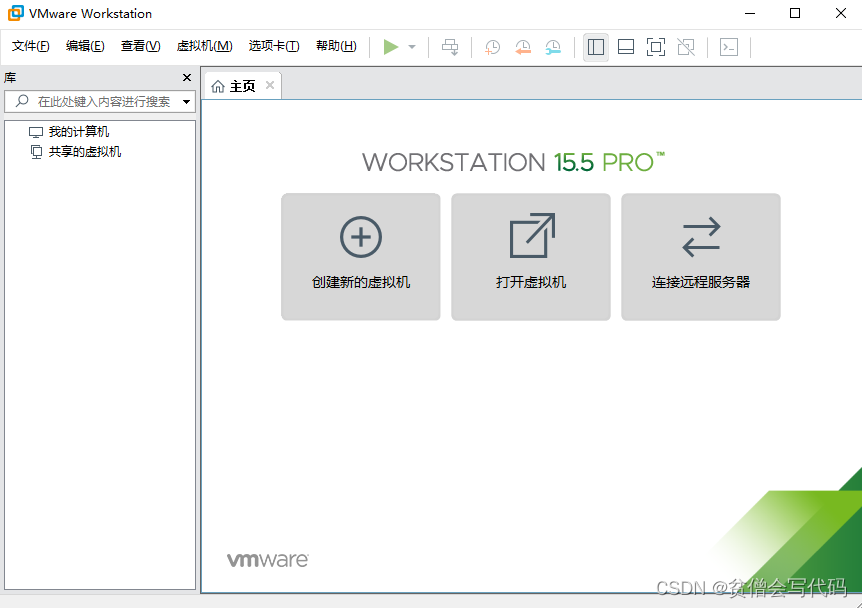Viewport: 862px width, 608px height.
Task: Close the VMware Workstation window
Action: (841, 13)
